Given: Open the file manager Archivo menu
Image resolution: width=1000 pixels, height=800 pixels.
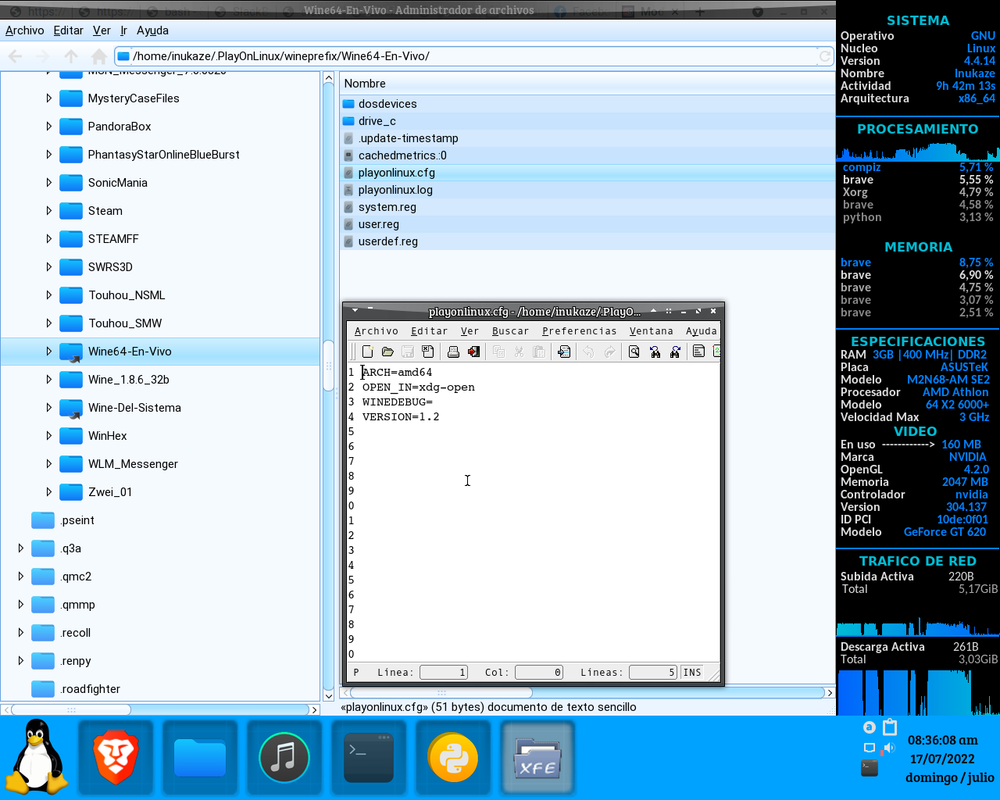Looking at the screenshot, I should 25,30.
